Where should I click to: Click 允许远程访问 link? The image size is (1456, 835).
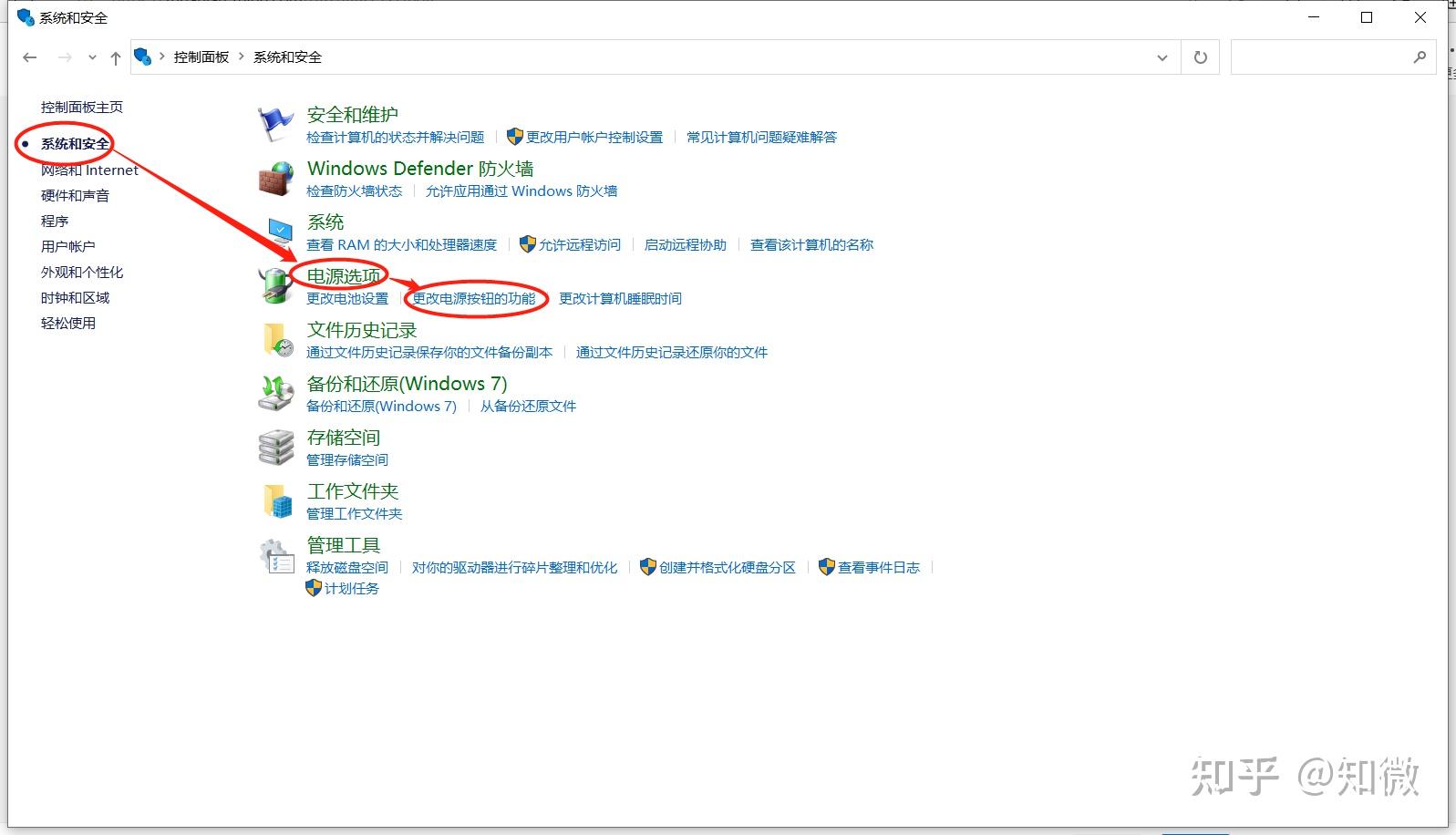point(580,244)
